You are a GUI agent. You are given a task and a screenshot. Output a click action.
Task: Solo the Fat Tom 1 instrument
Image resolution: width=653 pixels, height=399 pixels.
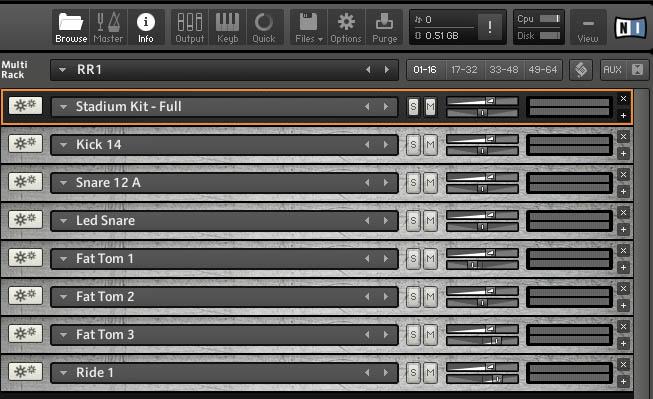click(413, 259)
